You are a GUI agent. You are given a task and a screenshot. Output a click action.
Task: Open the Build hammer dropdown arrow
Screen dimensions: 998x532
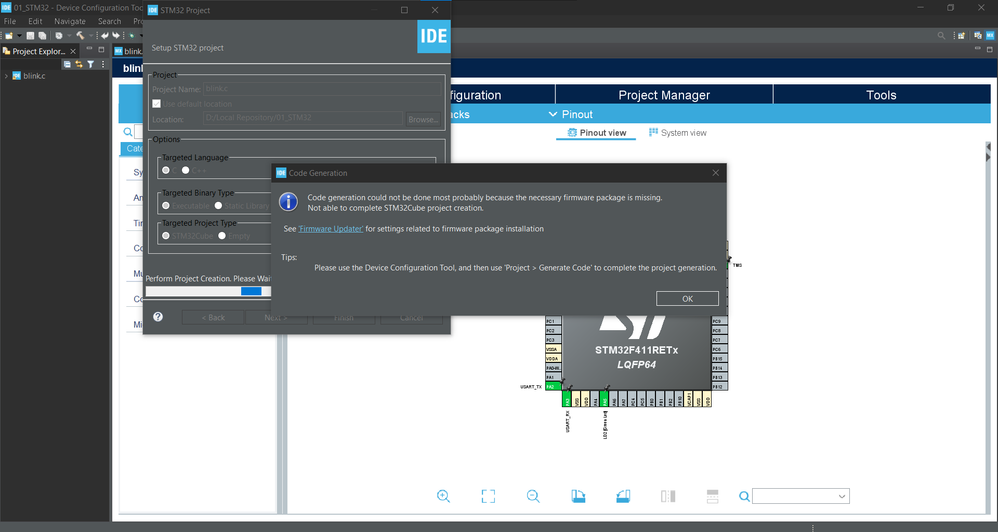91,36
